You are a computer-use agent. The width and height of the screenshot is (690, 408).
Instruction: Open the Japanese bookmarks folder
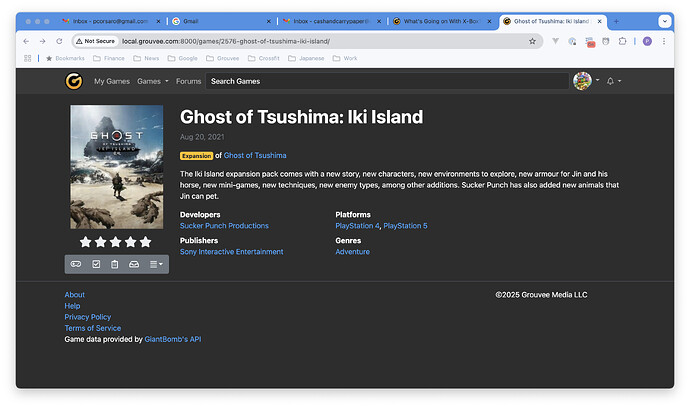pyautogui.click(x=306, y=58)
